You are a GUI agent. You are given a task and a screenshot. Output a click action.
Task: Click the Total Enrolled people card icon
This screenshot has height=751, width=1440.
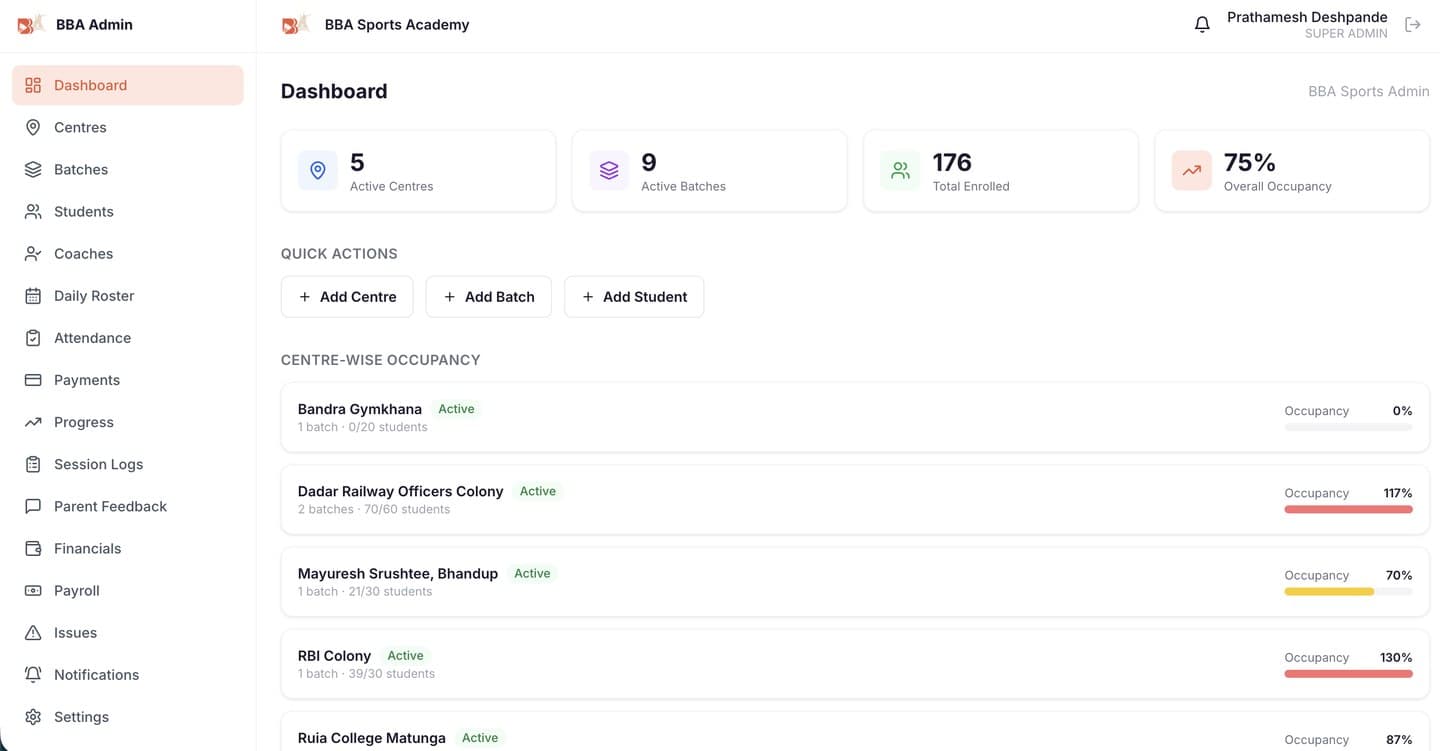900,171
